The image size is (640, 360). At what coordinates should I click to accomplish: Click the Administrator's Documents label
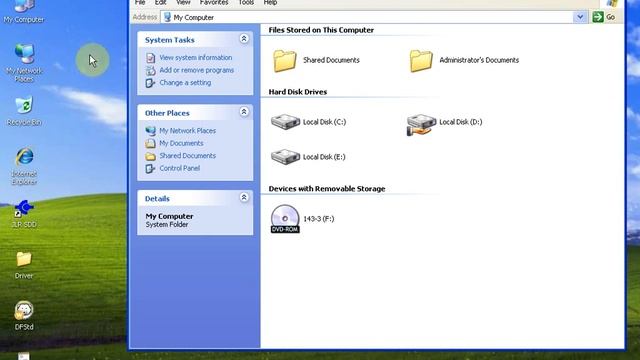tap(479, 60)
